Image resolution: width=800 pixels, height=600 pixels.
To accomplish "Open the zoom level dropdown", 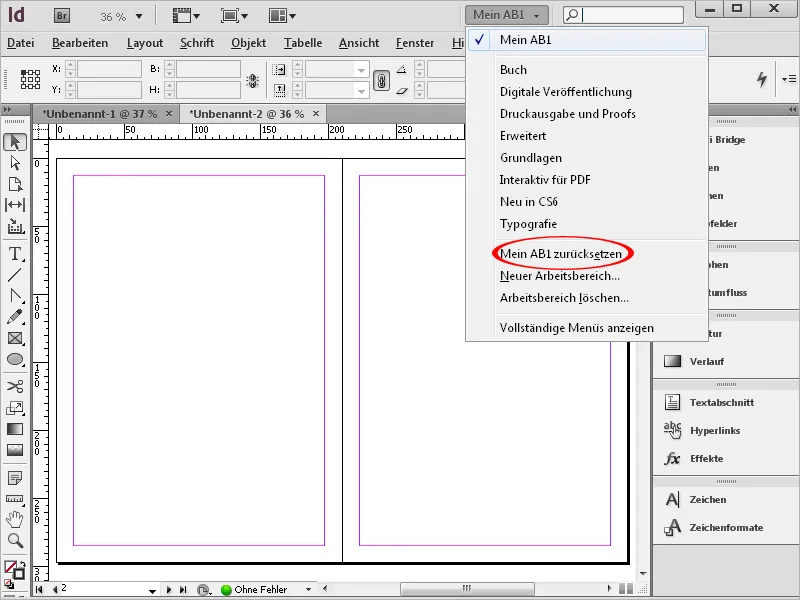I will tap(139, 17).
